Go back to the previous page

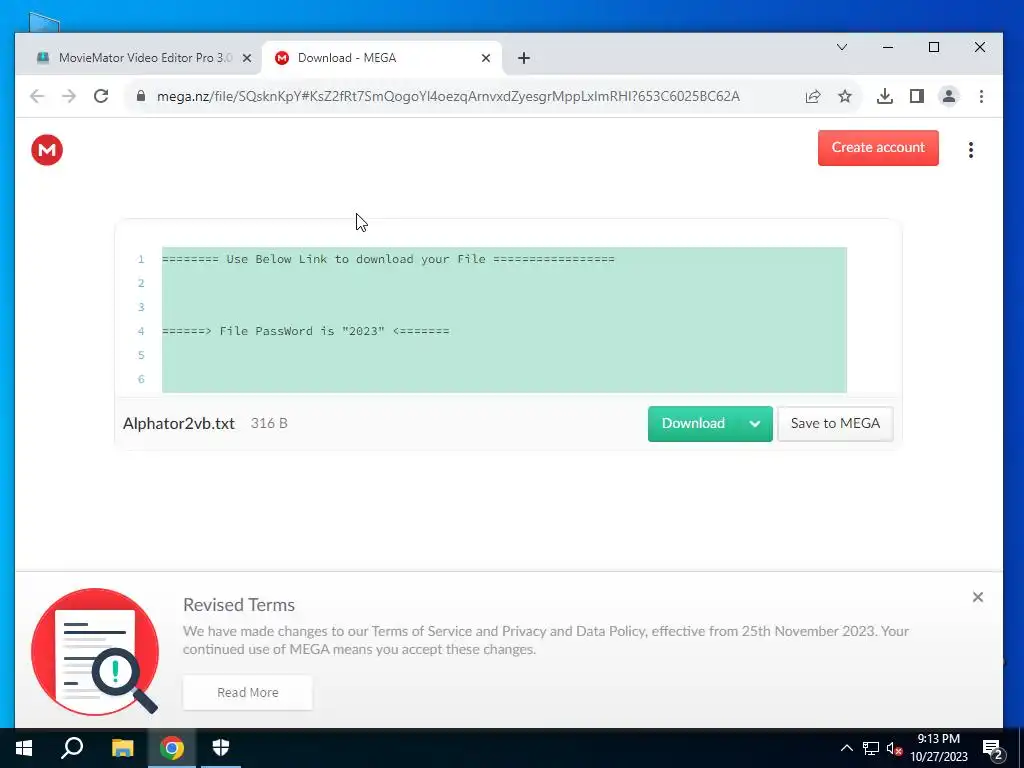[37, 97]
